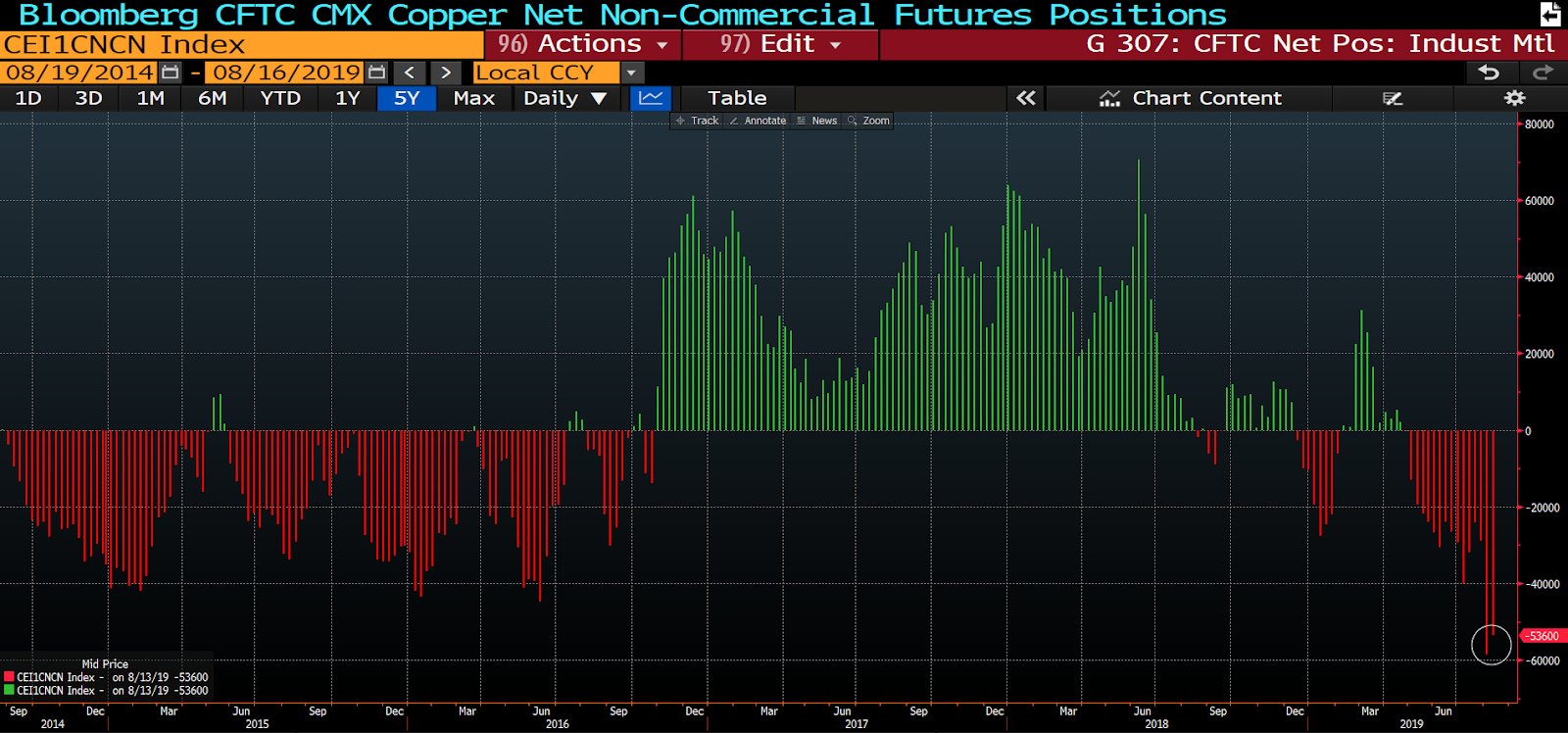Show the Max time range
The image size is (1568, 733).
click(x=474, y=98)
